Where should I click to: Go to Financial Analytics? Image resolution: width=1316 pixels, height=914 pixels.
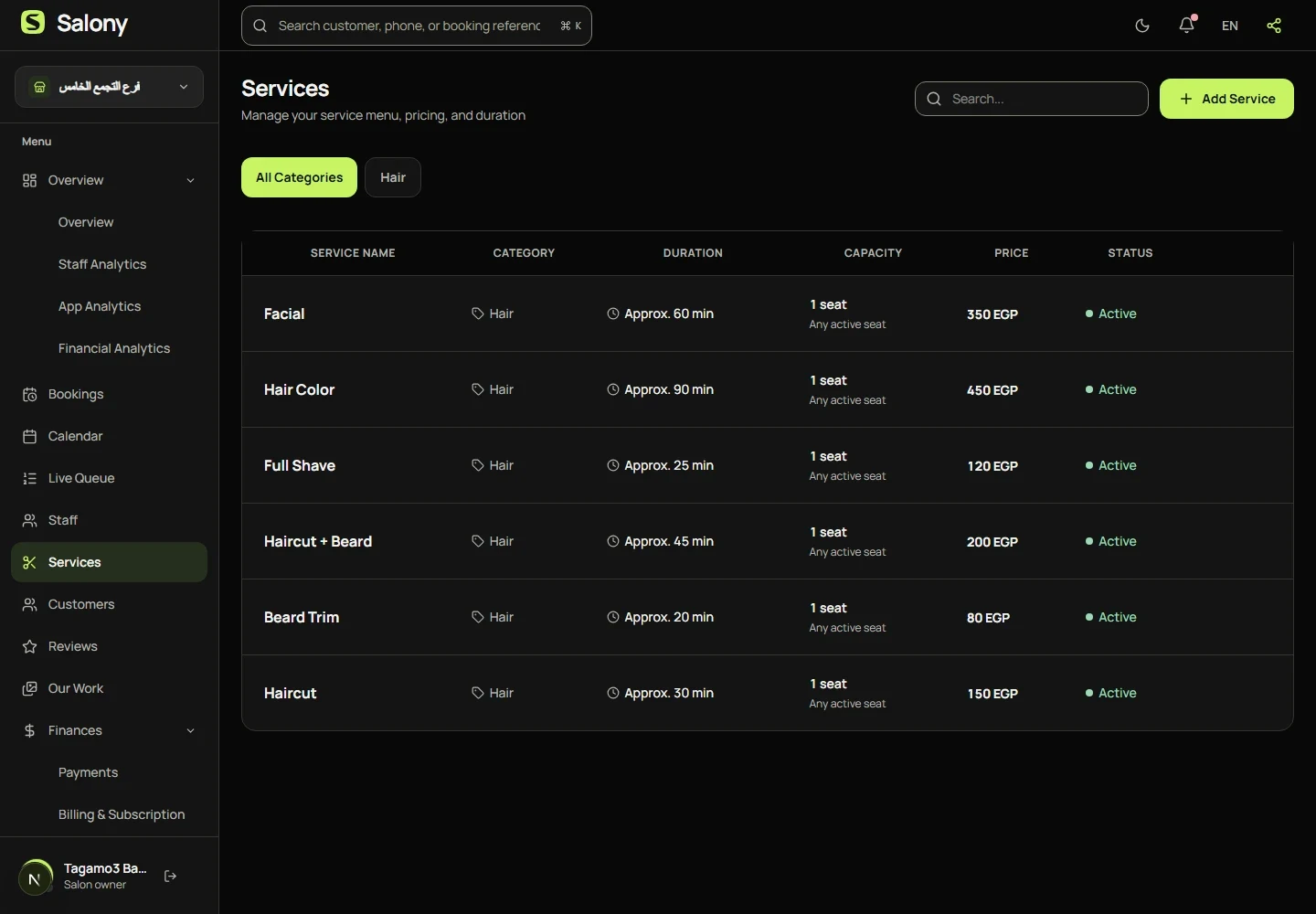(114, 348)
